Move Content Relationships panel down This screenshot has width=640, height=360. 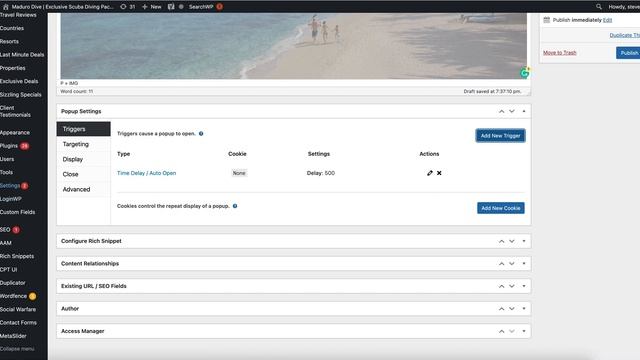point(512,264)
